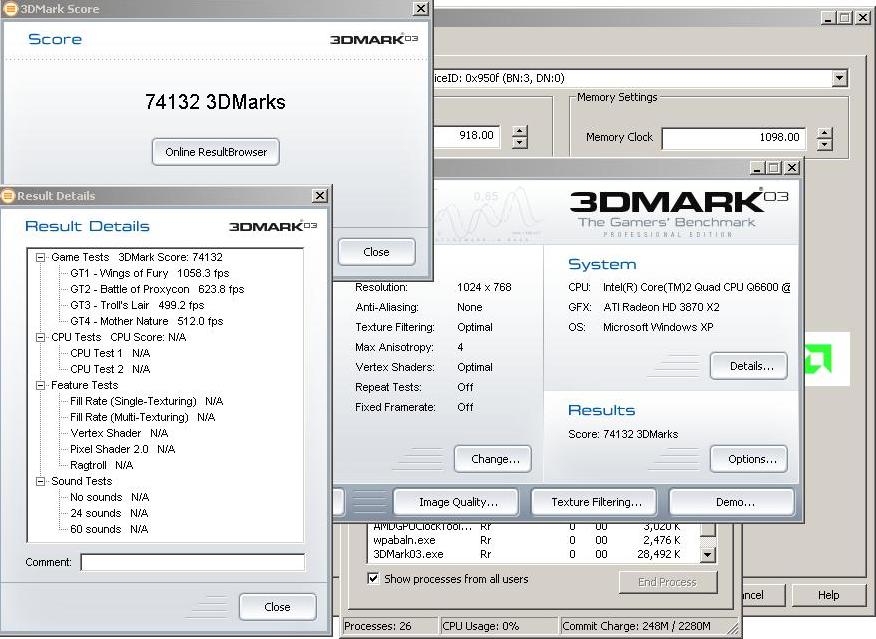Increase core clock 918.00 with up spinner
876x639 pixels.
click(x=520, y=131)
